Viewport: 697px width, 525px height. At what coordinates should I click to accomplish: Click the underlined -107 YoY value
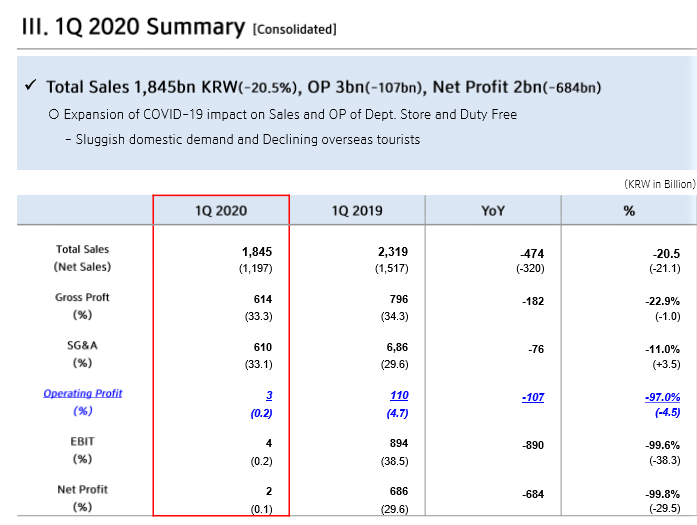(x=533, y=396)
